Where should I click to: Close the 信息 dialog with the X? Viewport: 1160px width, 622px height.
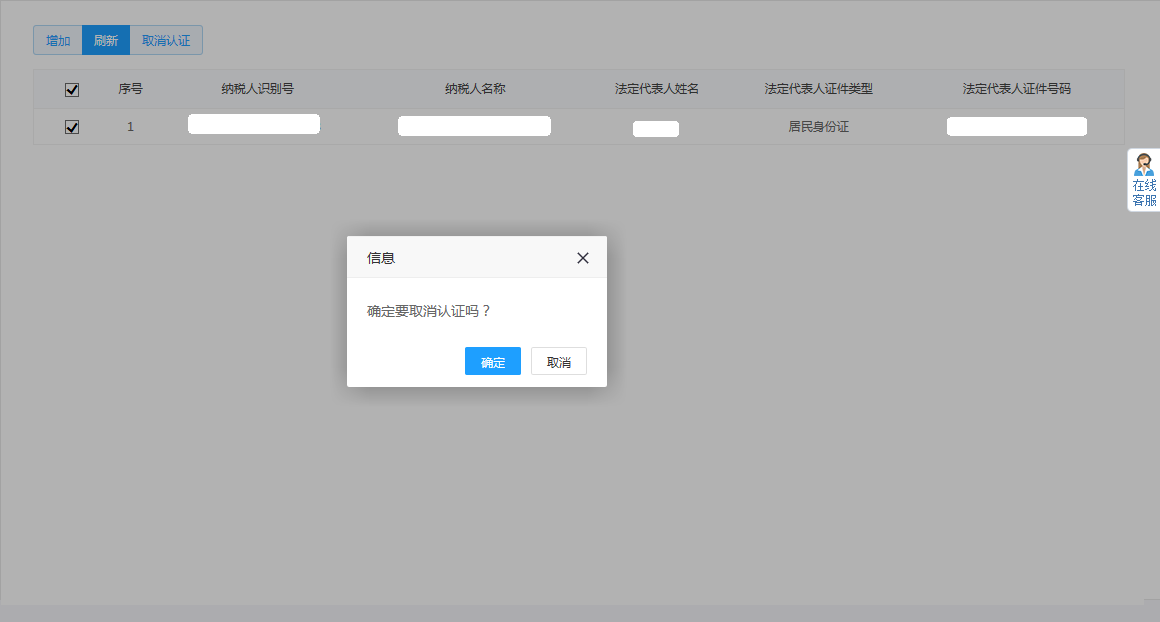pos(582,257)
